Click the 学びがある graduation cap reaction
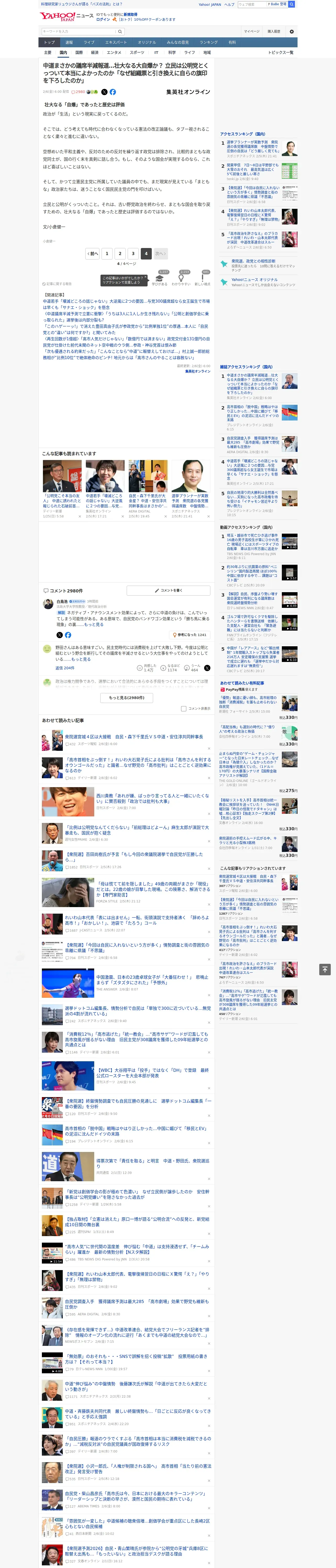Screen dimensions: 336x1568 point(160,278)
